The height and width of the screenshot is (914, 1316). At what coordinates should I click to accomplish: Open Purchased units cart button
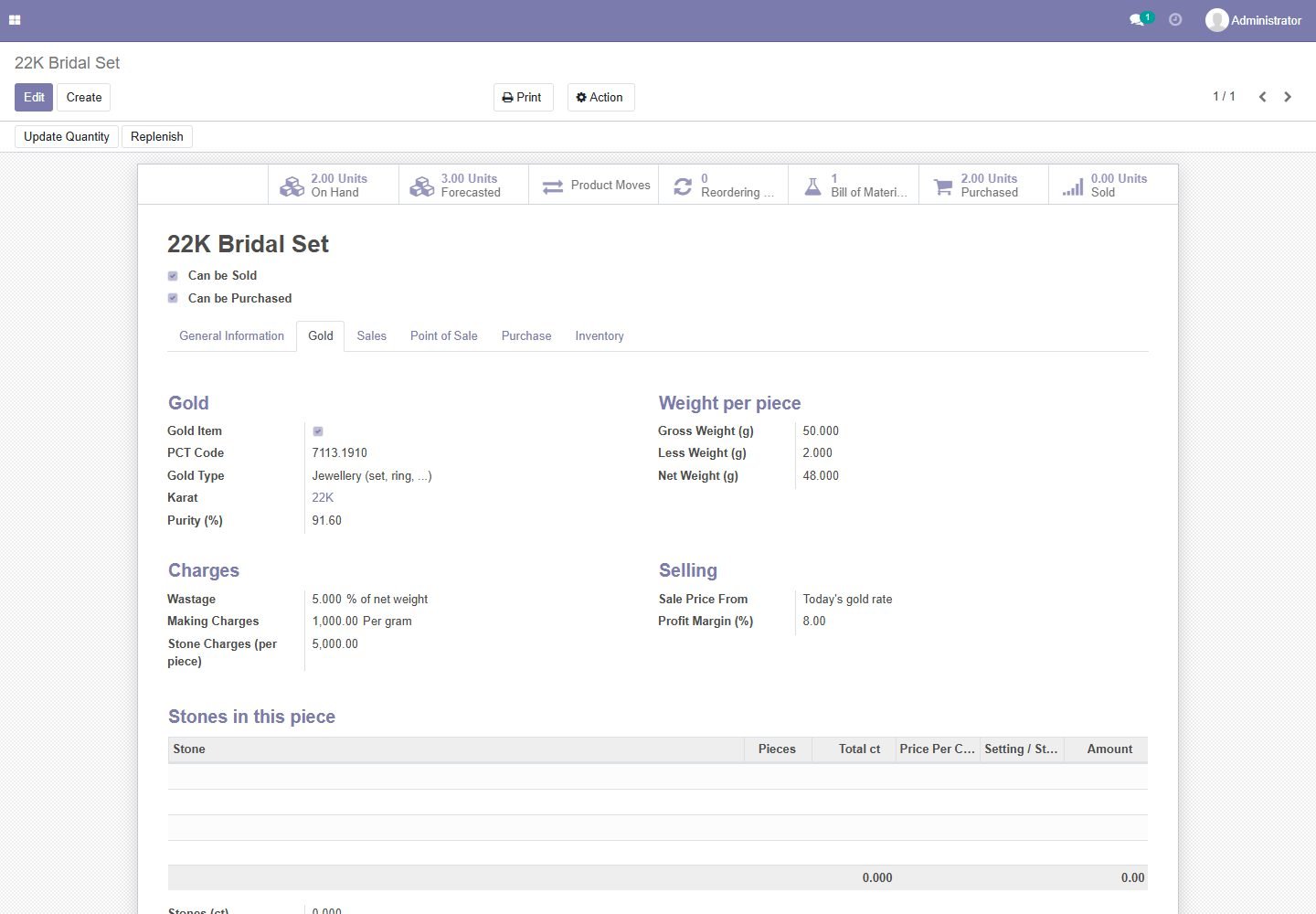(x=983, y=185)
